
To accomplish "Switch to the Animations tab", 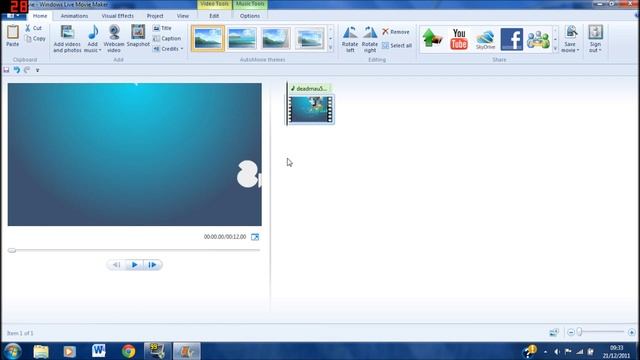I will 74,16.
